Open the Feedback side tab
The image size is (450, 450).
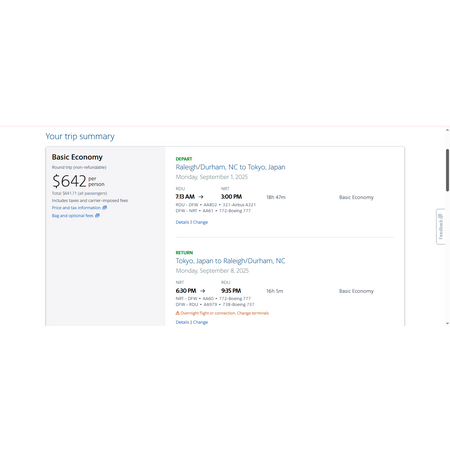pyautogui.click(x=441, y=227)
